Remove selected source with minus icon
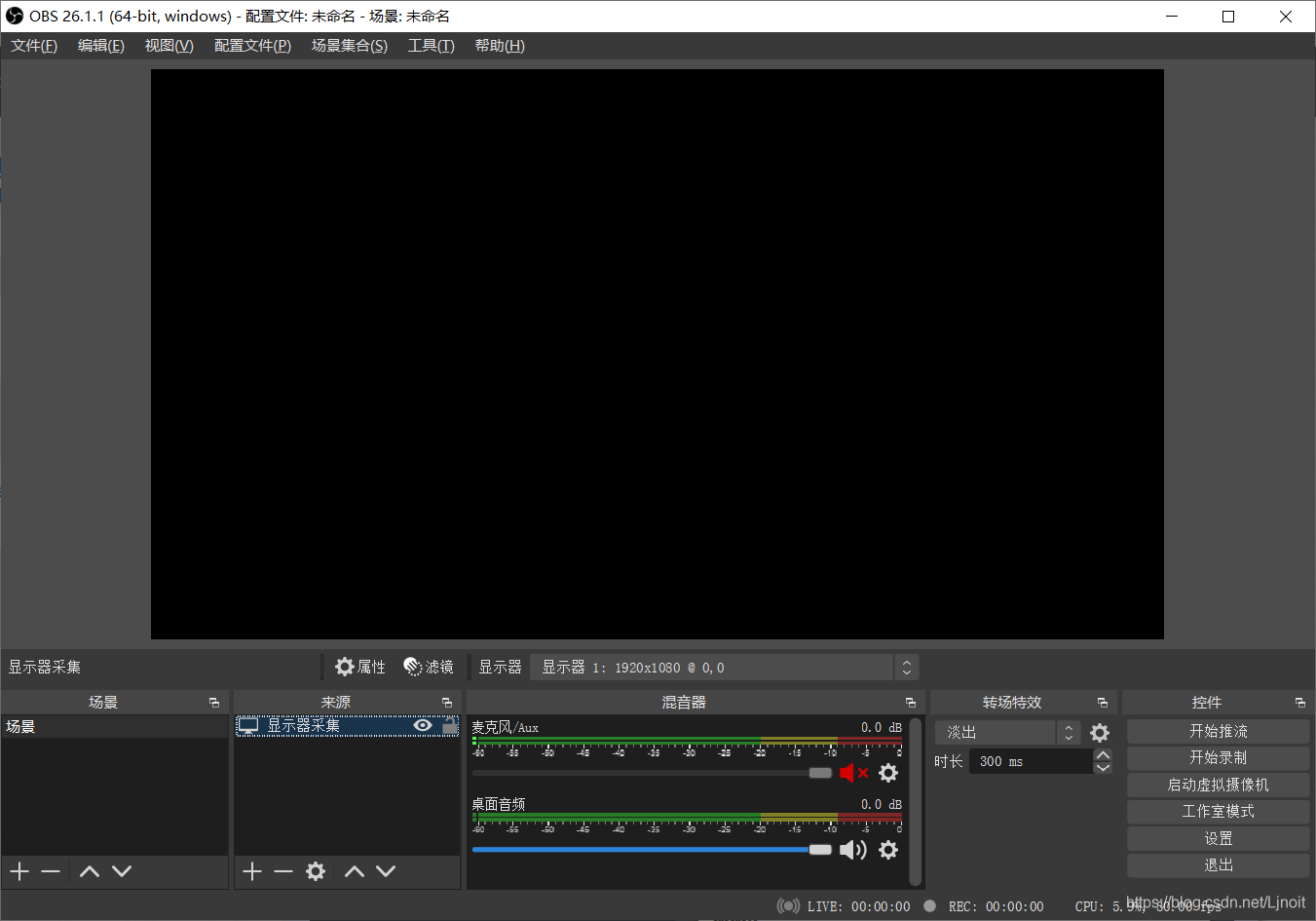This screenshot has width=1316, height=921. pyautogui.click(x=283, y=871)
